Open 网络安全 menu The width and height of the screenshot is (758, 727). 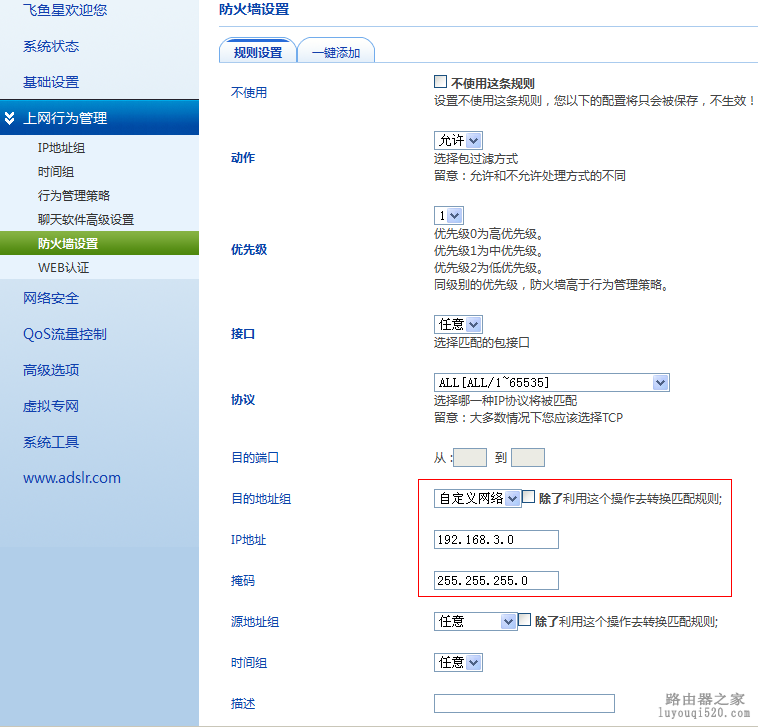[51, 298]
